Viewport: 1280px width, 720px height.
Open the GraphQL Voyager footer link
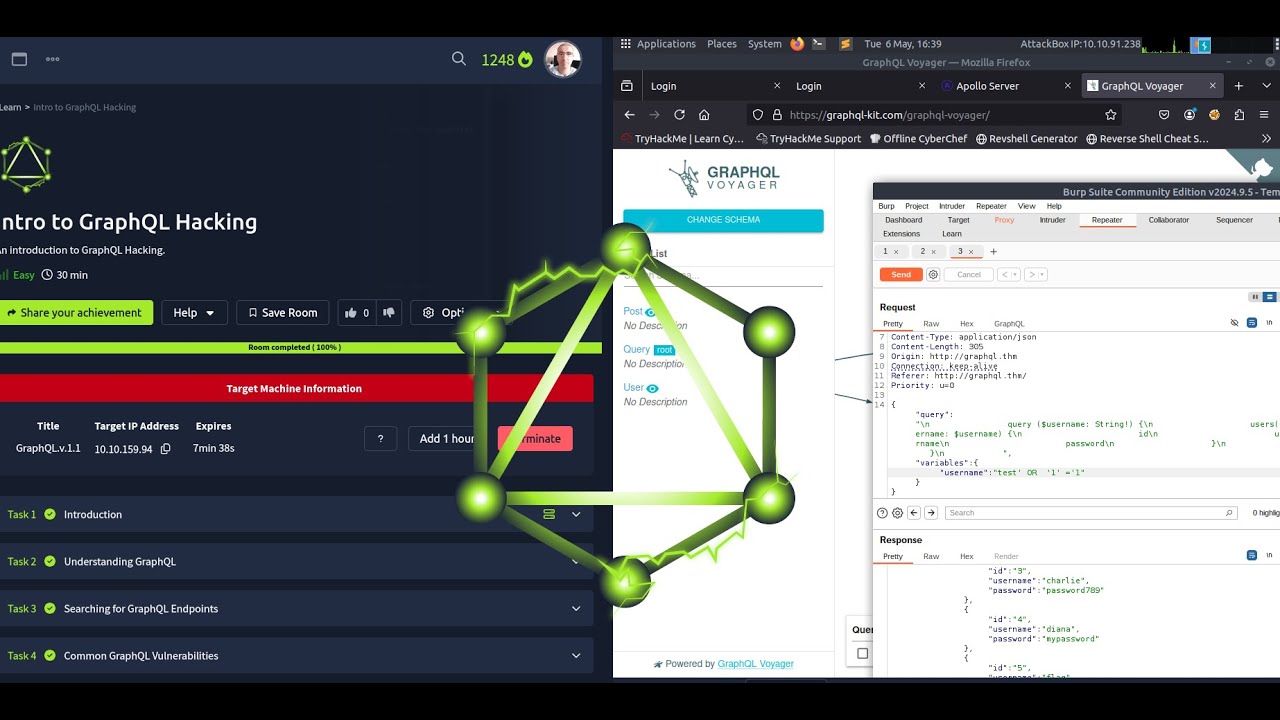click(756, 664)
